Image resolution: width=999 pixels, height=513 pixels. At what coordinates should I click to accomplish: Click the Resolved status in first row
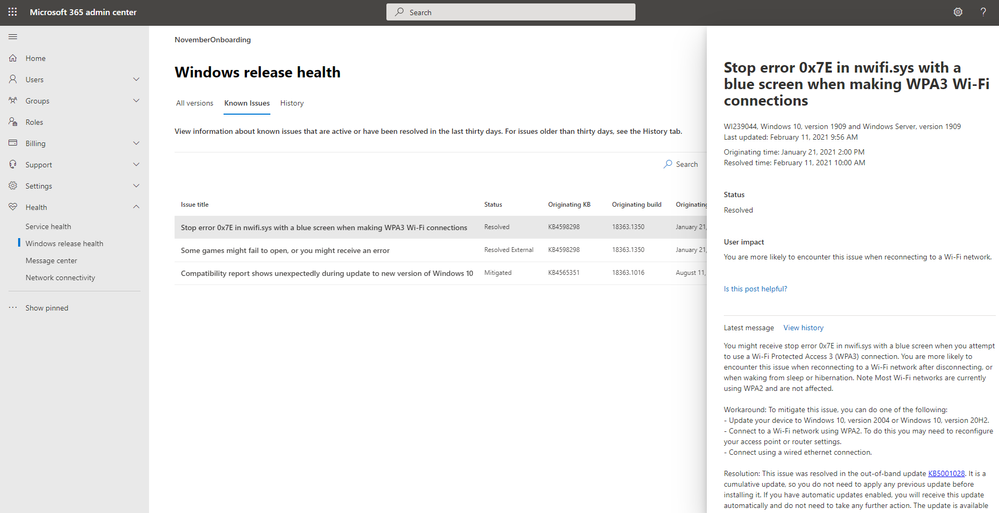[496, 227]
